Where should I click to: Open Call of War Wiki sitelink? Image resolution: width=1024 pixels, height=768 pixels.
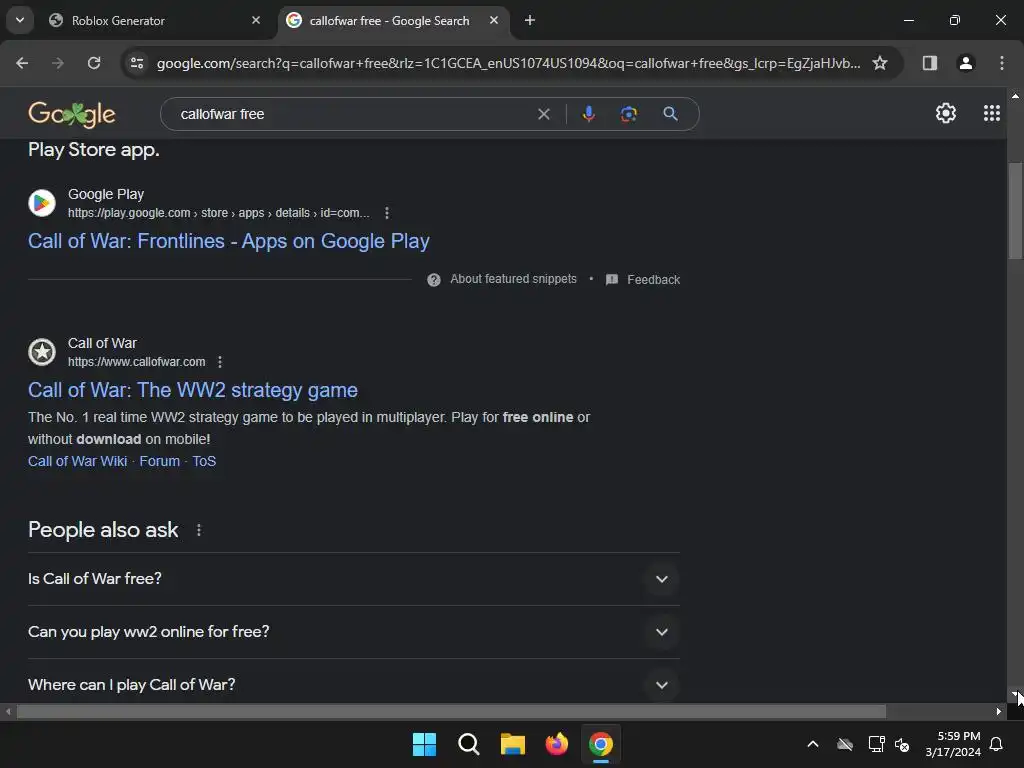pyautogui.click(x=78, y=461)
